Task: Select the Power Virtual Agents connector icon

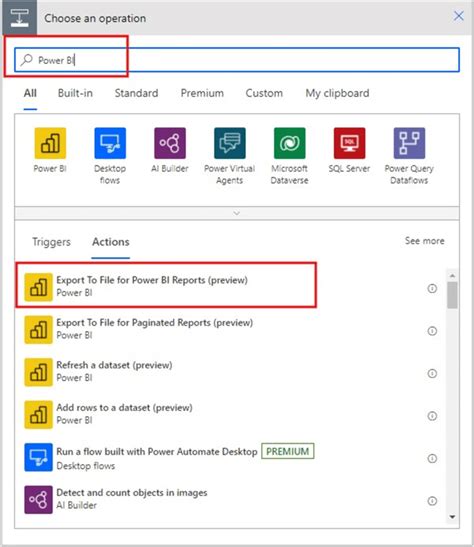Action: point(230,143)
